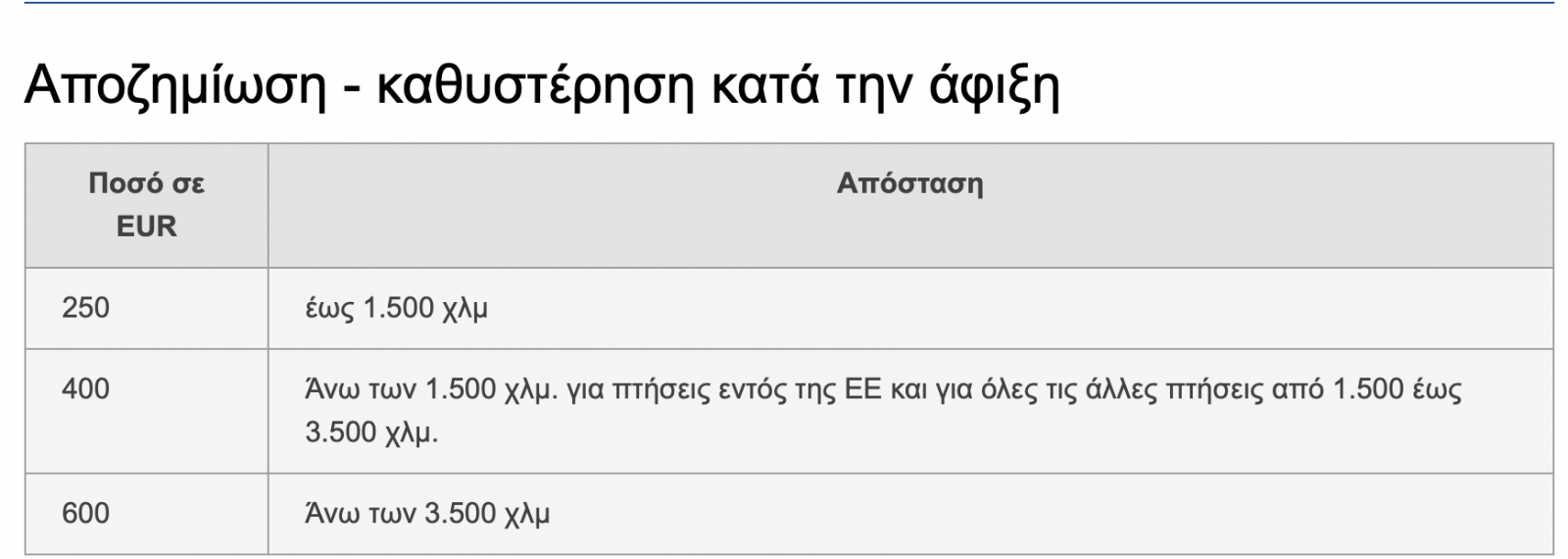Select the 250 amount cell
1568x559 pixels.
pyautogui.click(x=86, y=308)
